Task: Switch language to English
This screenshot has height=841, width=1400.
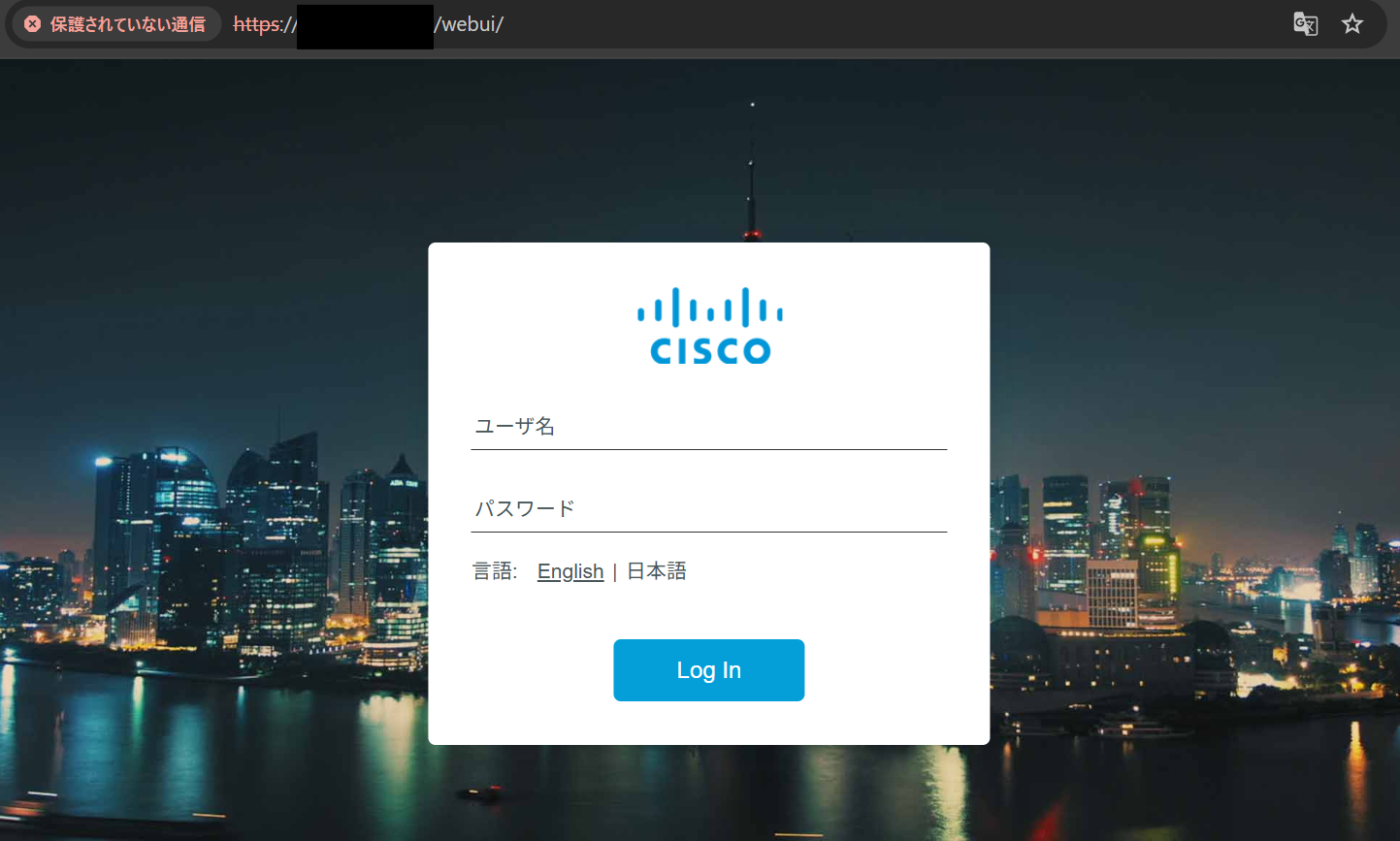Action: 570,571
